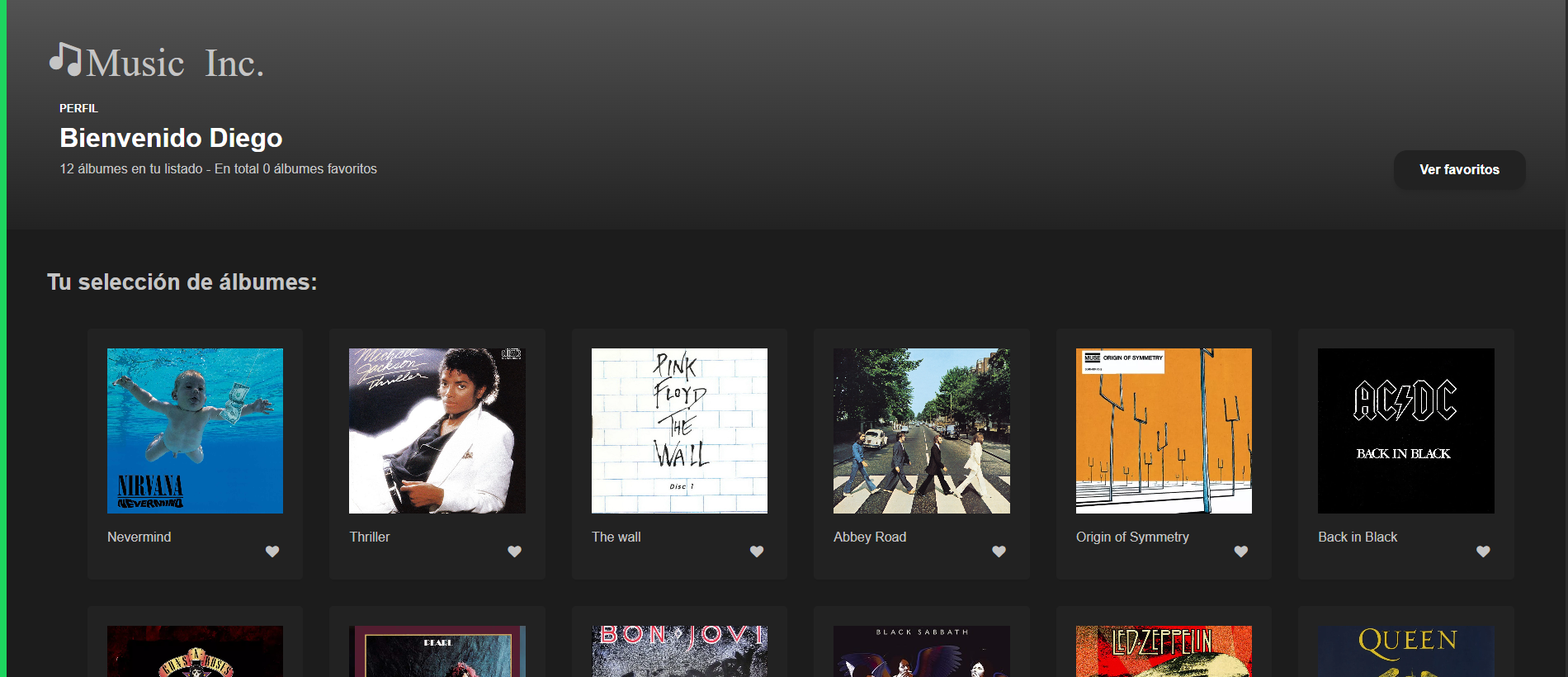1568x677 pixels.
Task: Select the Pearl album cover
Action: 437,651
